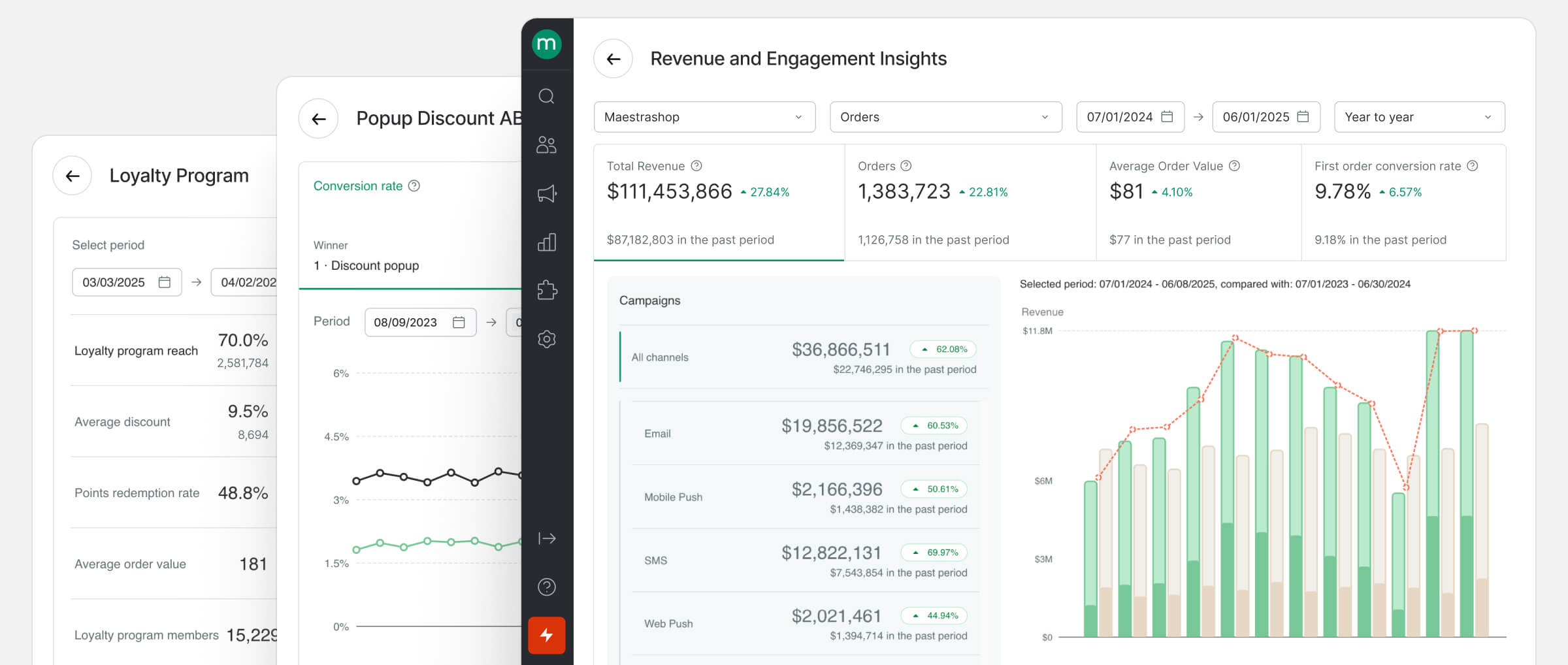This screenshot has width=1568, height=665.
Task: Switch to the Average Order Value tab
Action: [1198, 203]
